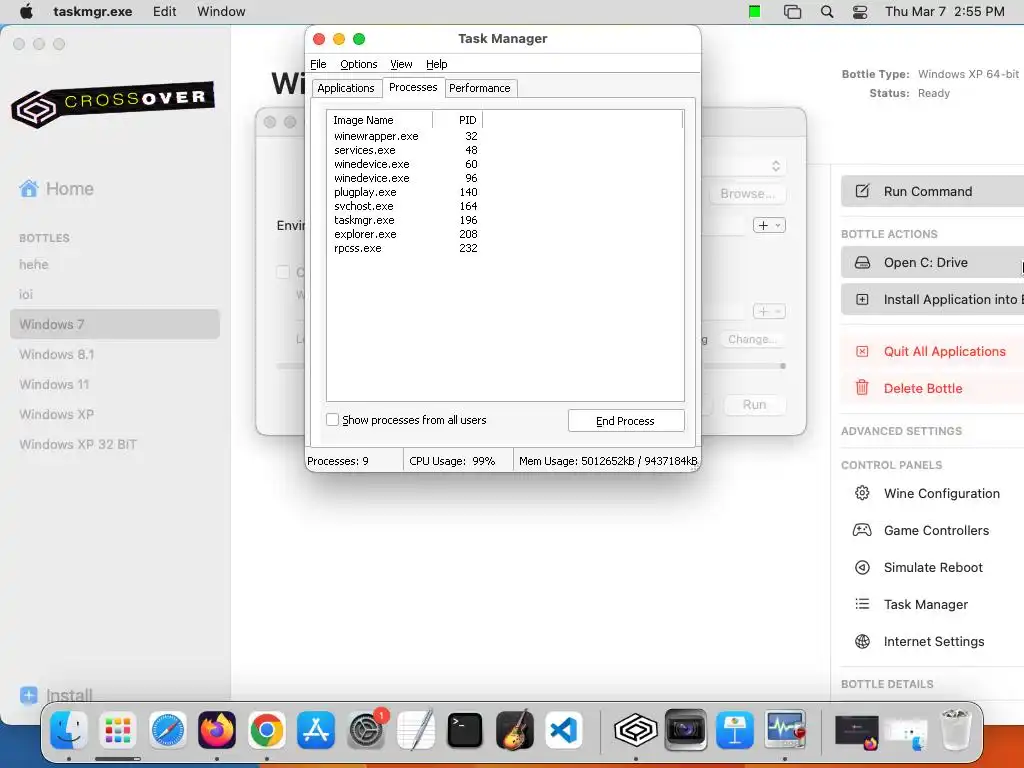Screen dimensions: 1024x768
Task: Click the Open C: Drive disk icon
Action: click(862, 263)
